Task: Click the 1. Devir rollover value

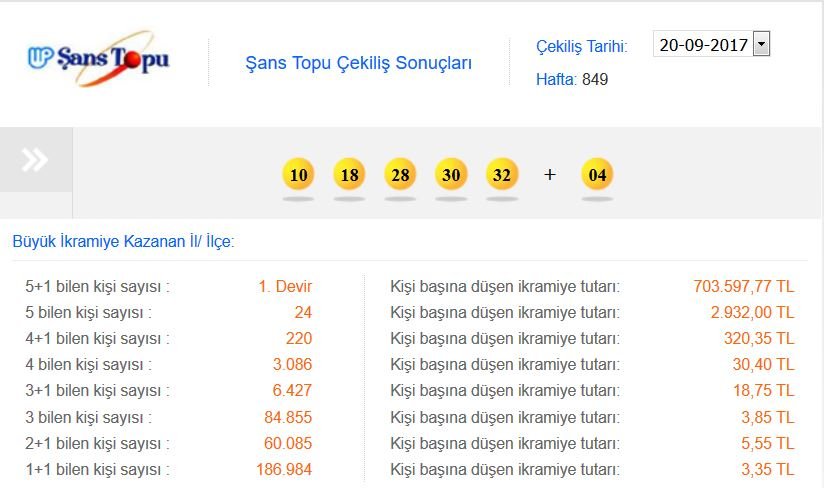Action: point(285,287)
